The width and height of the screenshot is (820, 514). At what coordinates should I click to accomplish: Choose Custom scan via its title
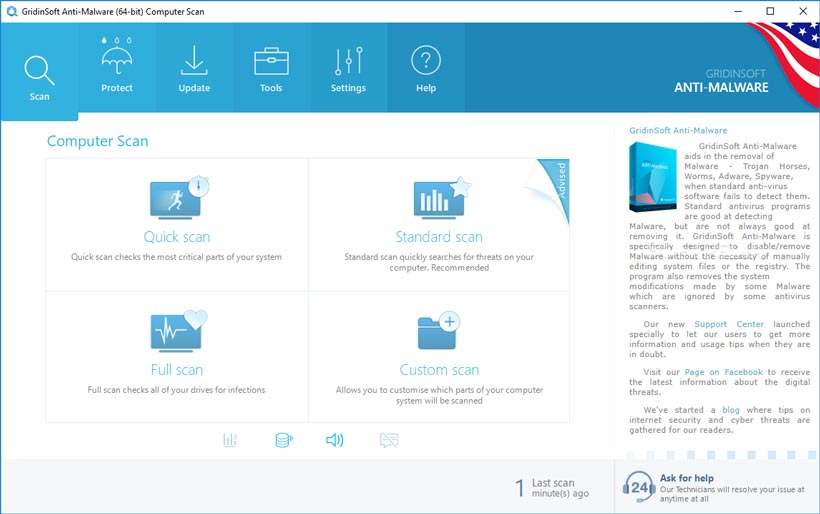(439, 370)
